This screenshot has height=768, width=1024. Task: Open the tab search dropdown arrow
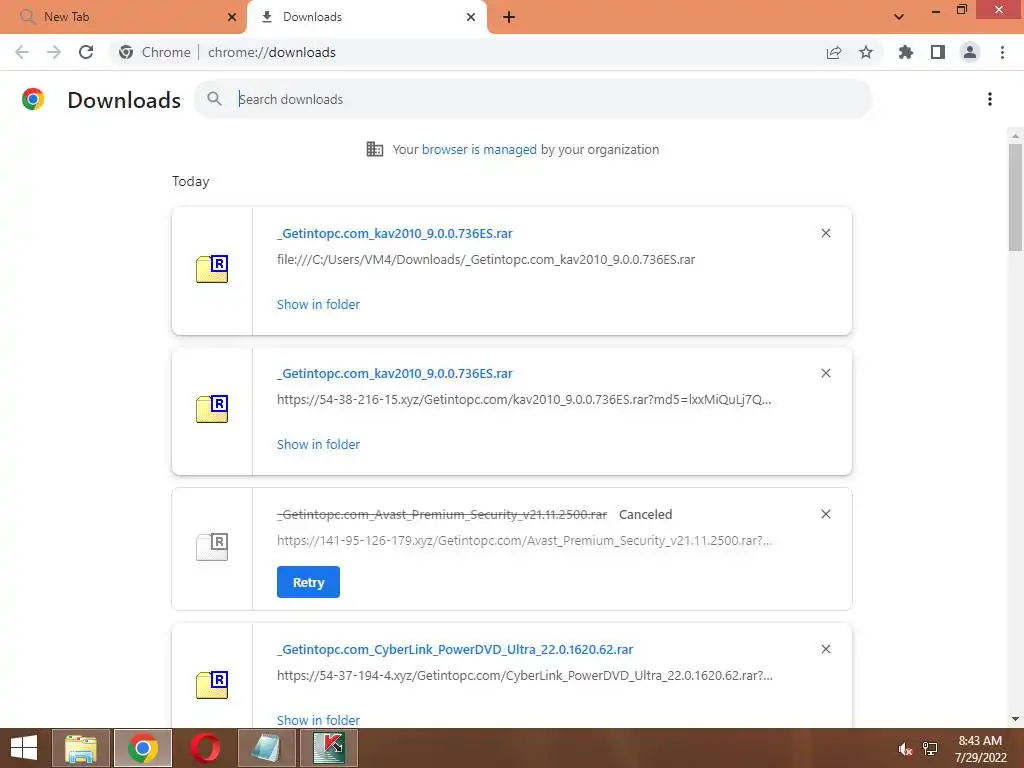pyautogui.click(x=899, y=16)
